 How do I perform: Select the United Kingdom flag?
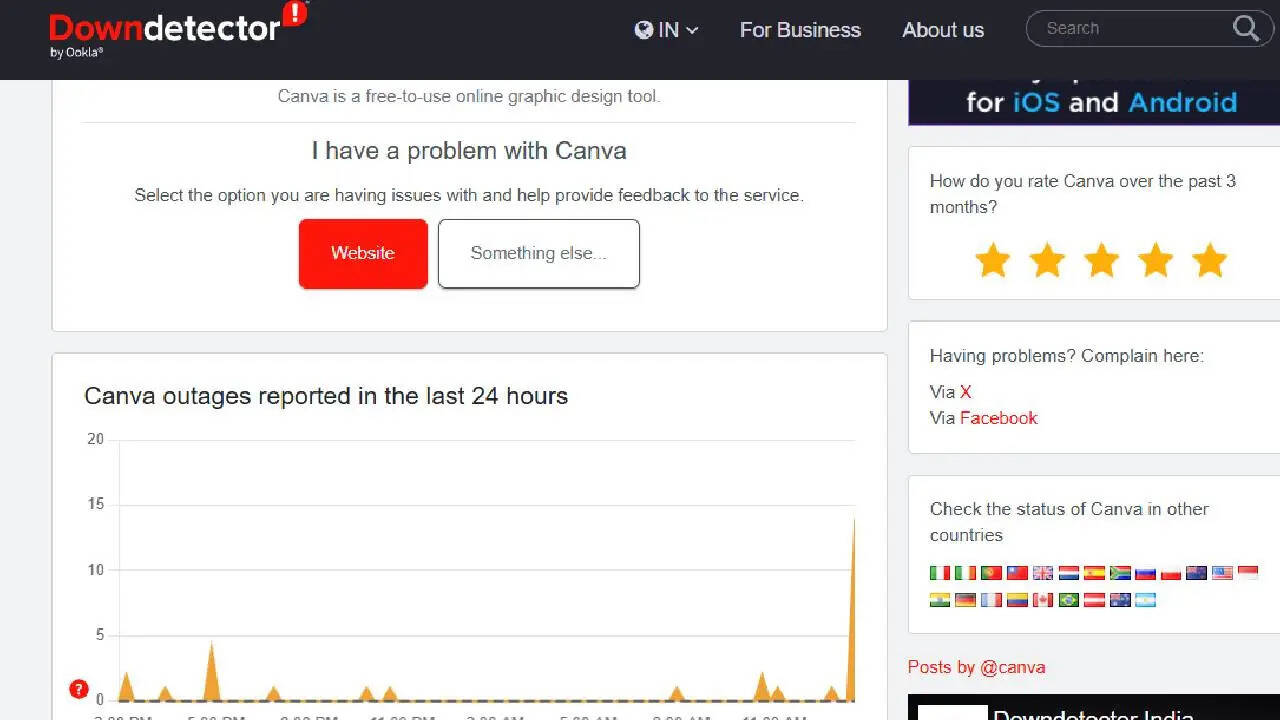1043,573
